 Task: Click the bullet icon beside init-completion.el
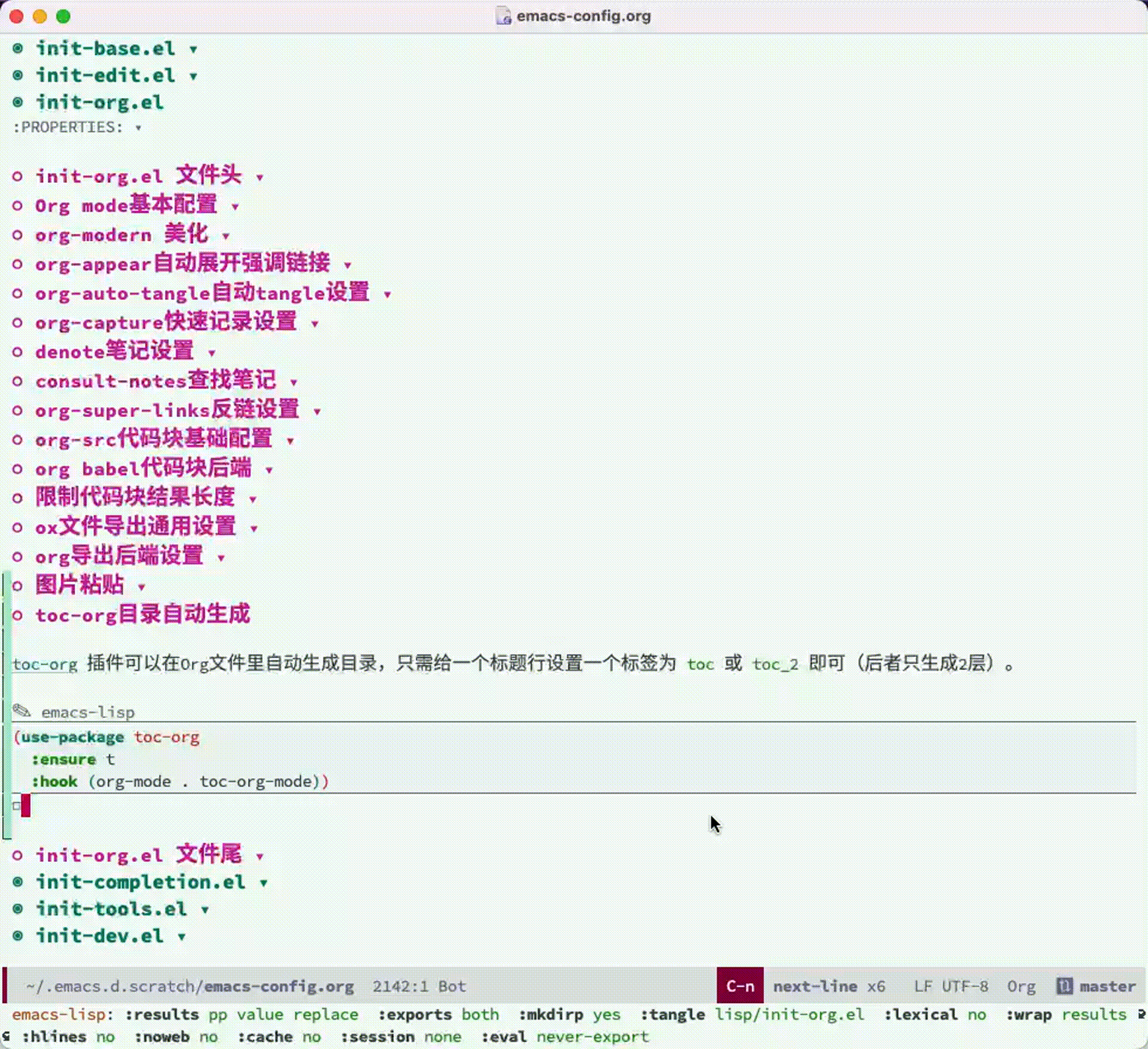click(18, 882)
